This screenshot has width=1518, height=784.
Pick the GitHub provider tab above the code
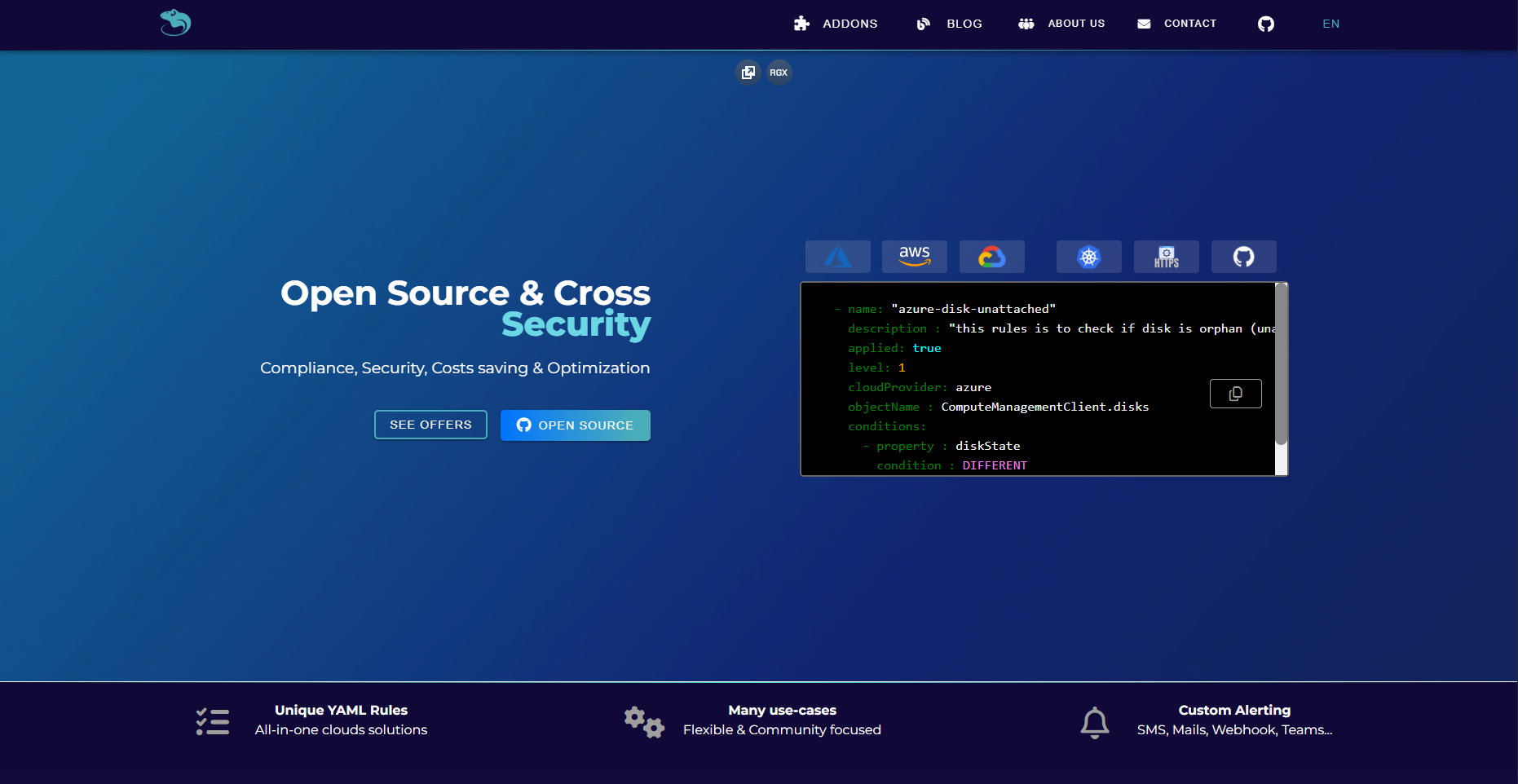click(1243, 257)
